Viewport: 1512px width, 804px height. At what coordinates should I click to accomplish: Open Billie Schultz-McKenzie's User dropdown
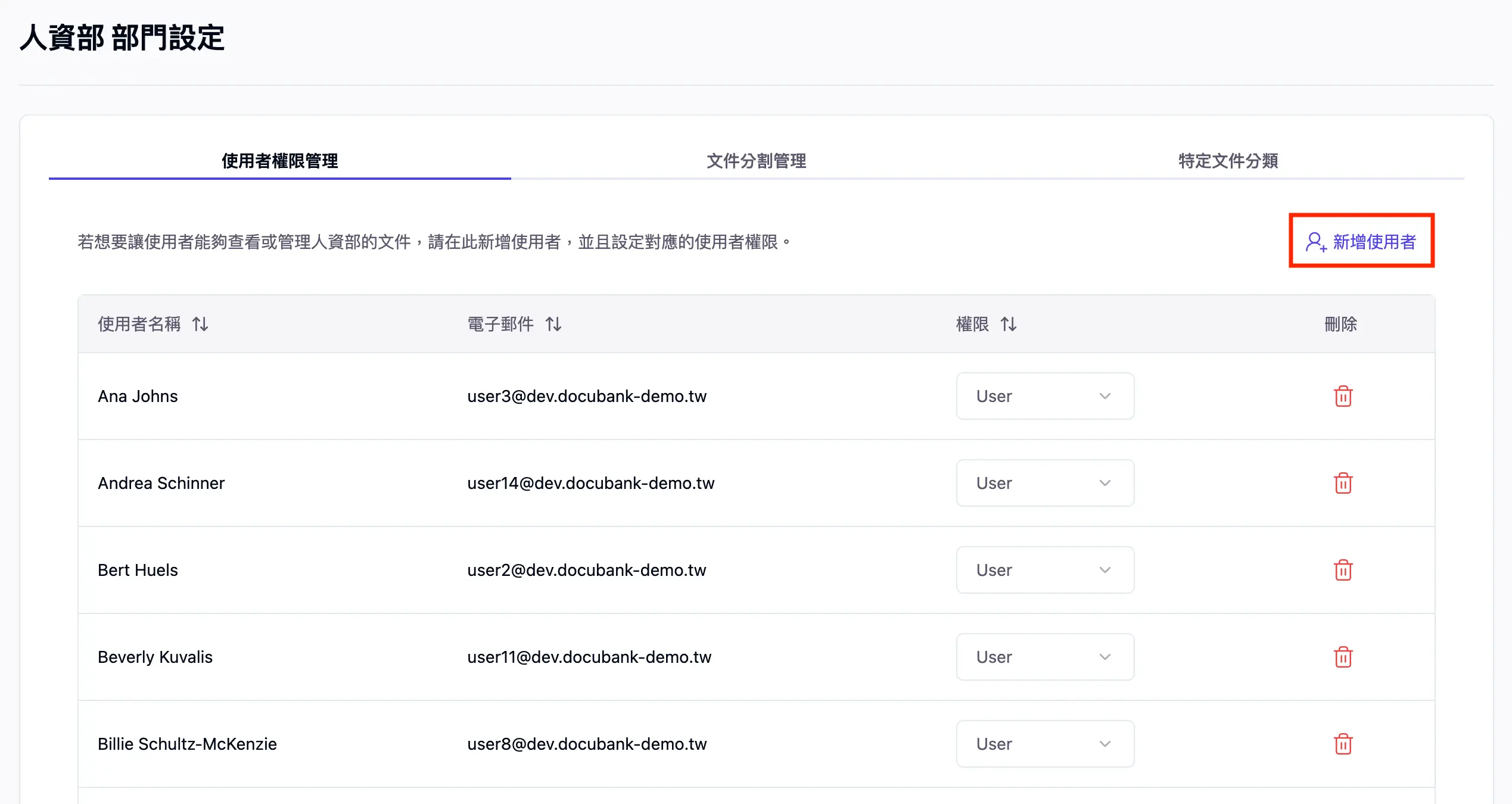(x=1045, y=744)
